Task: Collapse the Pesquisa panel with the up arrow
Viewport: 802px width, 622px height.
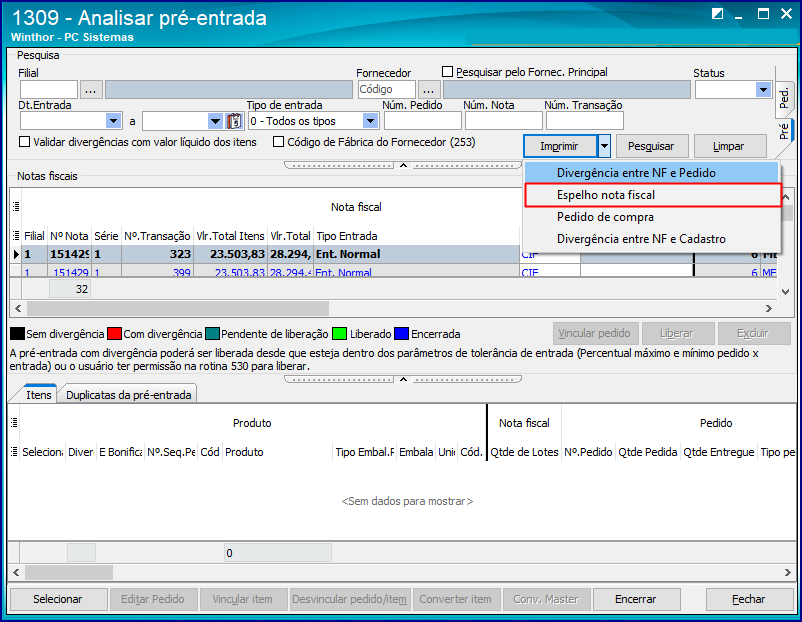Action: click(x=403, y=166)
